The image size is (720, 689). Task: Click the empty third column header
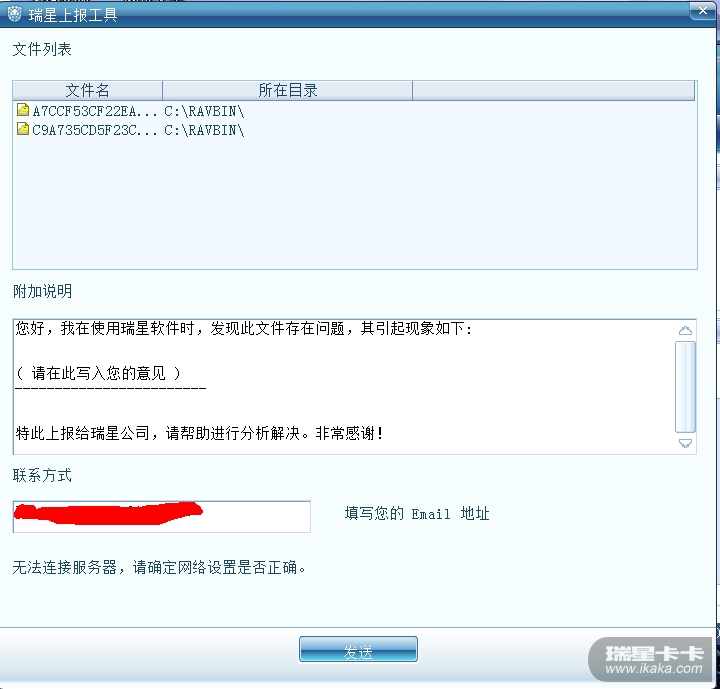click(x=553, y=90)
